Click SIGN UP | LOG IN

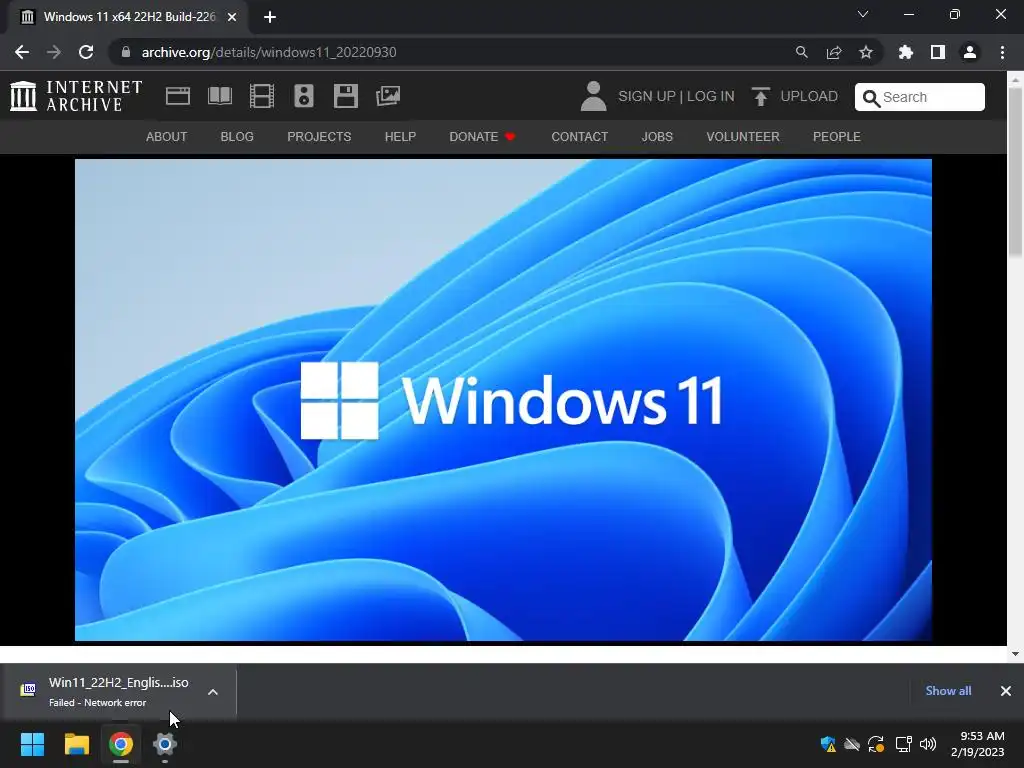click(676, 96)
